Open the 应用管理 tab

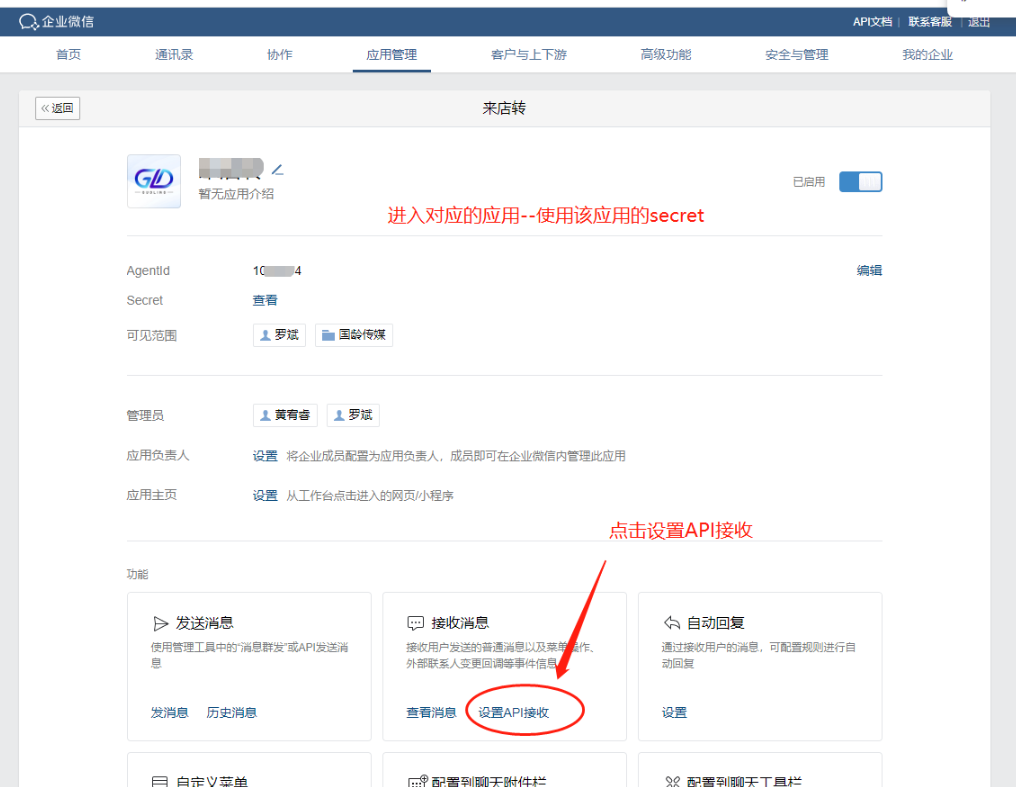pyautogui.click(x=392, y=55)
